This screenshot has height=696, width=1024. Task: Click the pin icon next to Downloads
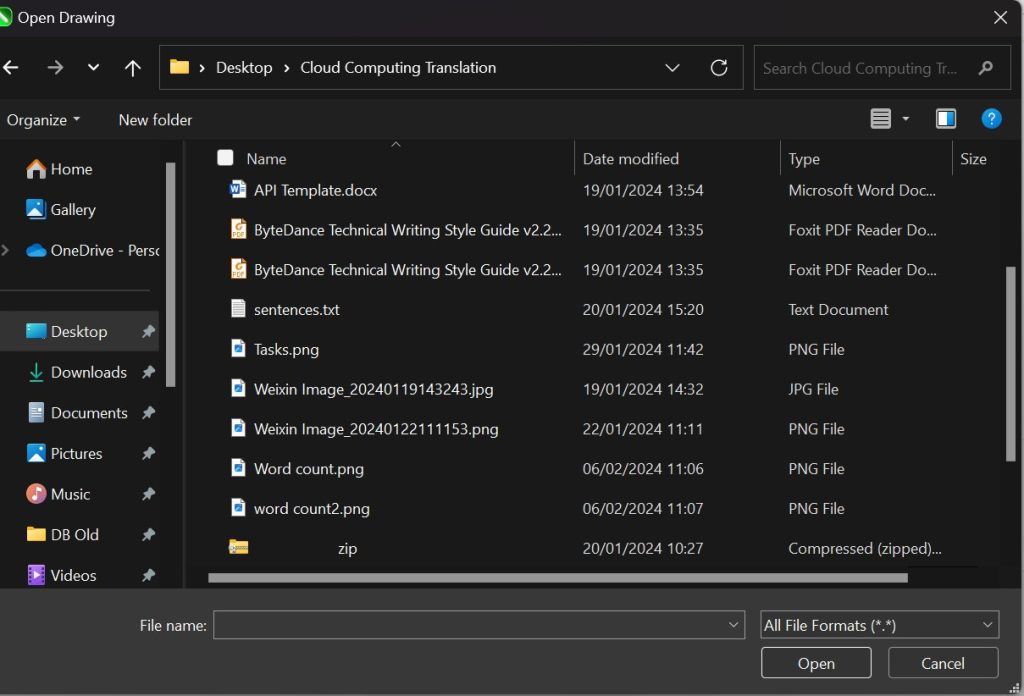click(148, 372)
